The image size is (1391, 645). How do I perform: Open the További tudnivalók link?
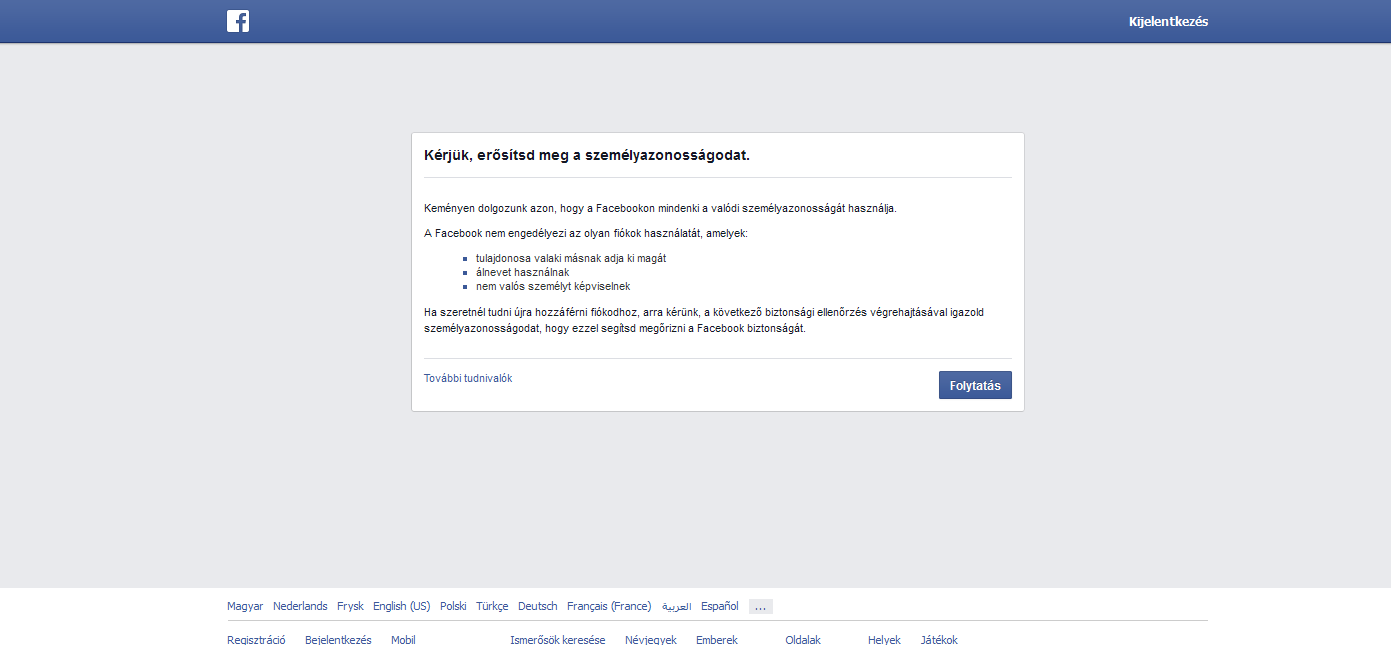468,378
